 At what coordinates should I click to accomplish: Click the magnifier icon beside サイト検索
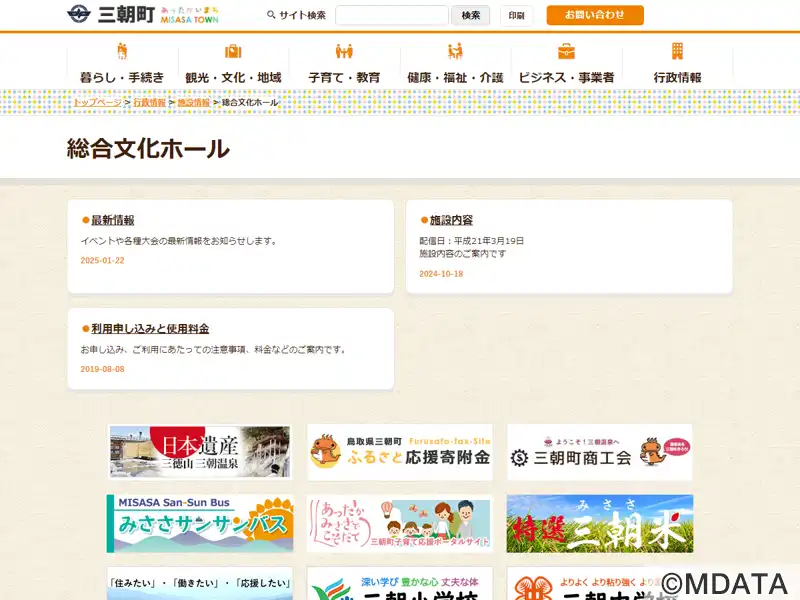coord(271,15)
